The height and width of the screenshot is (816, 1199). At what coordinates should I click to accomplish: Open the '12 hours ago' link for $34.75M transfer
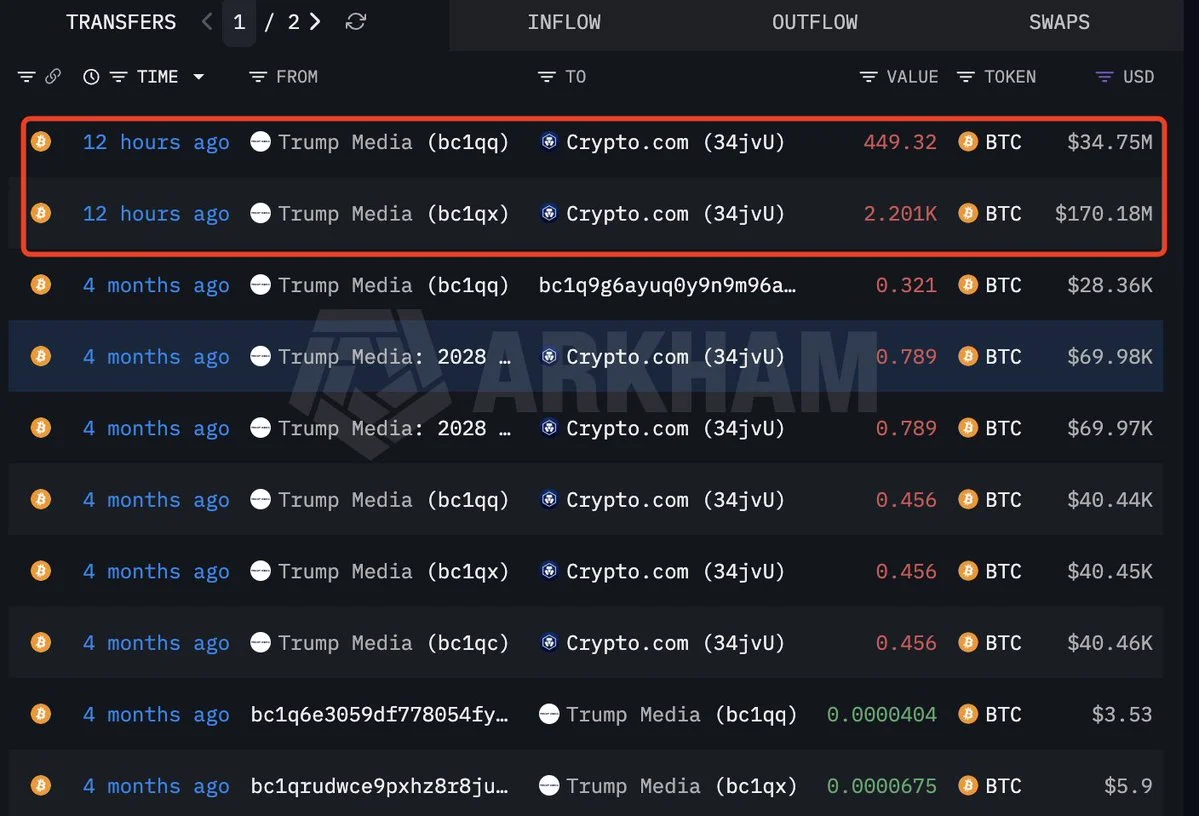(x=156, y=142)
